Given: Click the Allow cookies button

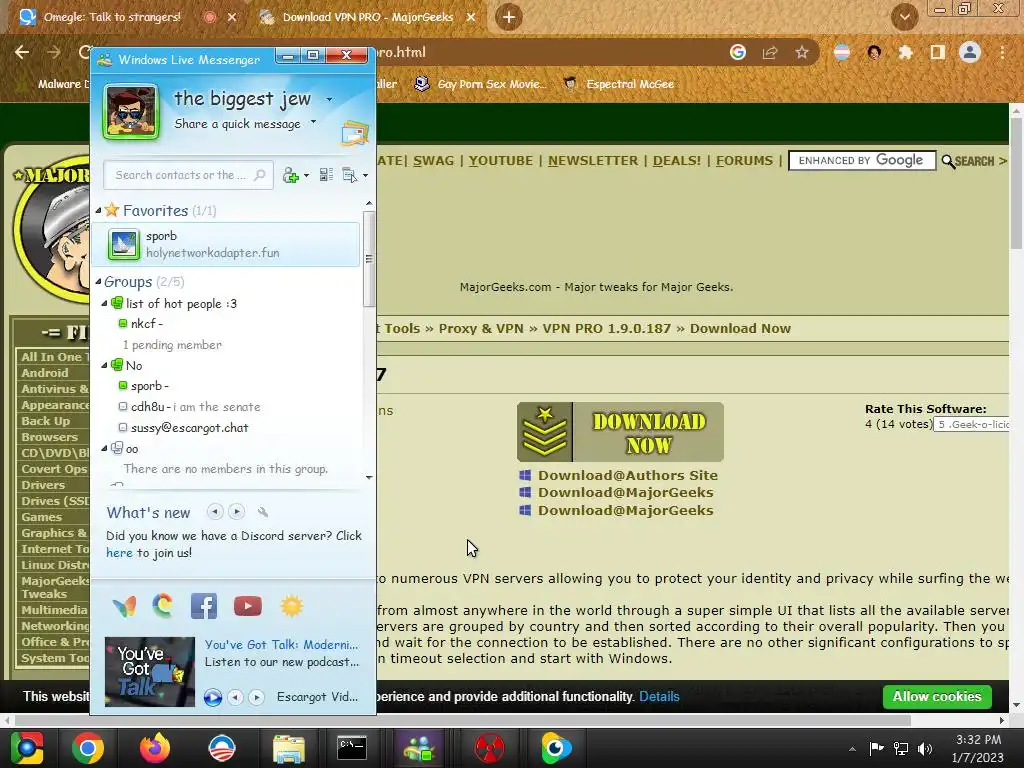Looking at the screenshot, I should pyautogui.click(x=936, y=697).
